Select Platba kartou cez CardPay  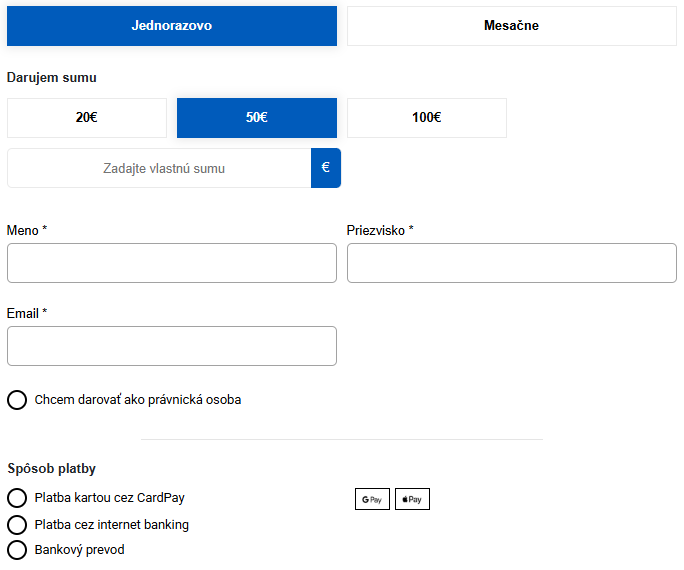tap(17, 498)
